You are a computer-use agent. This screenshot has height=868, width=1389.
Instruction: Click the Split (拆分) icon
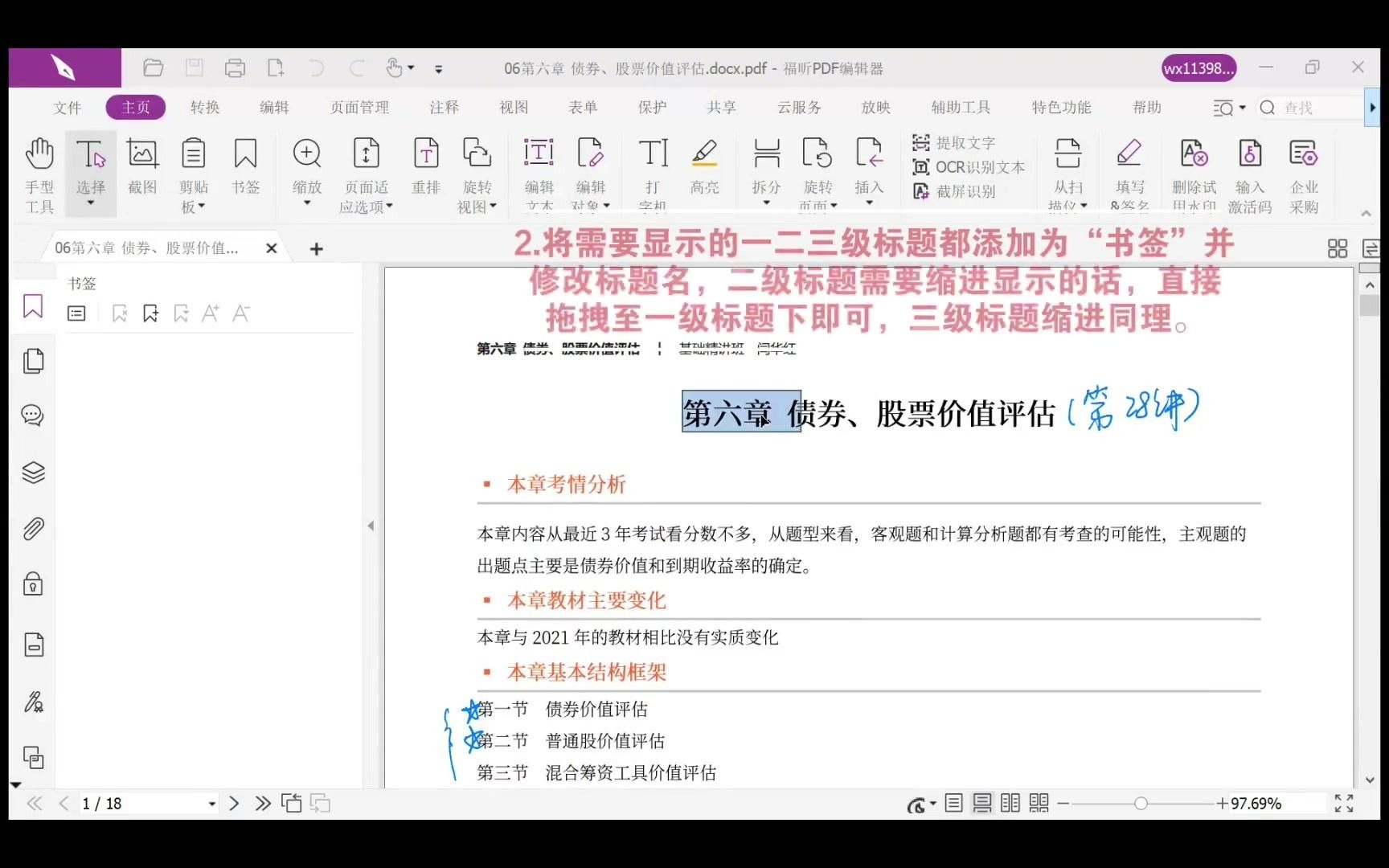point(767,154)
